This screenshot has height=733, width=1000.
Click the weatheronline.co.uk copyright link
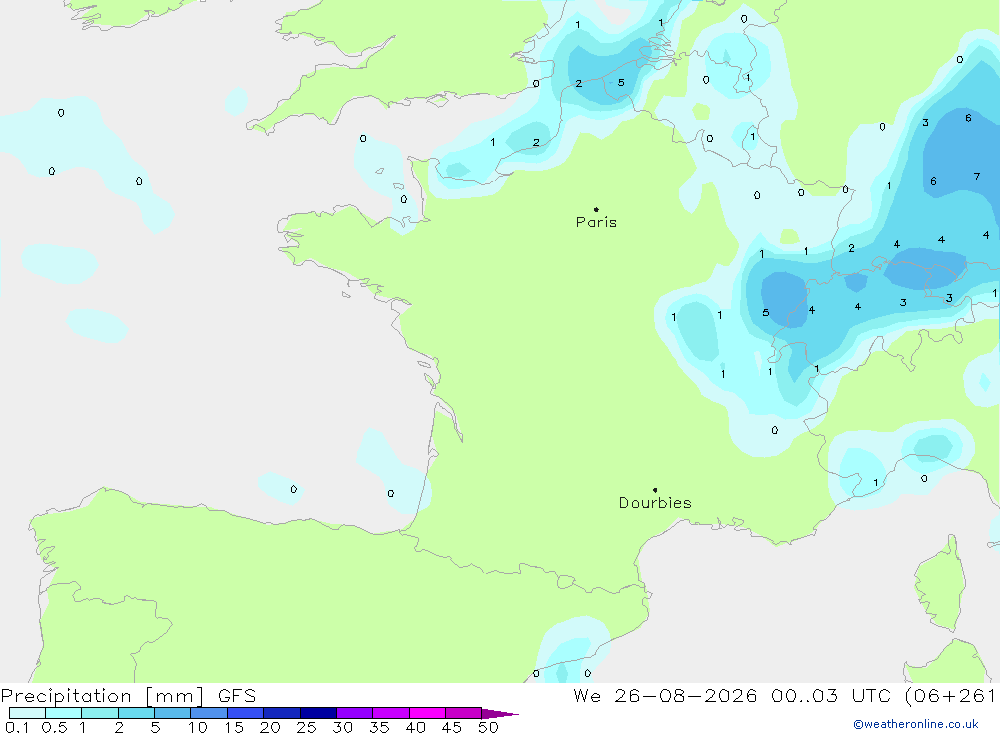point(916,724)
